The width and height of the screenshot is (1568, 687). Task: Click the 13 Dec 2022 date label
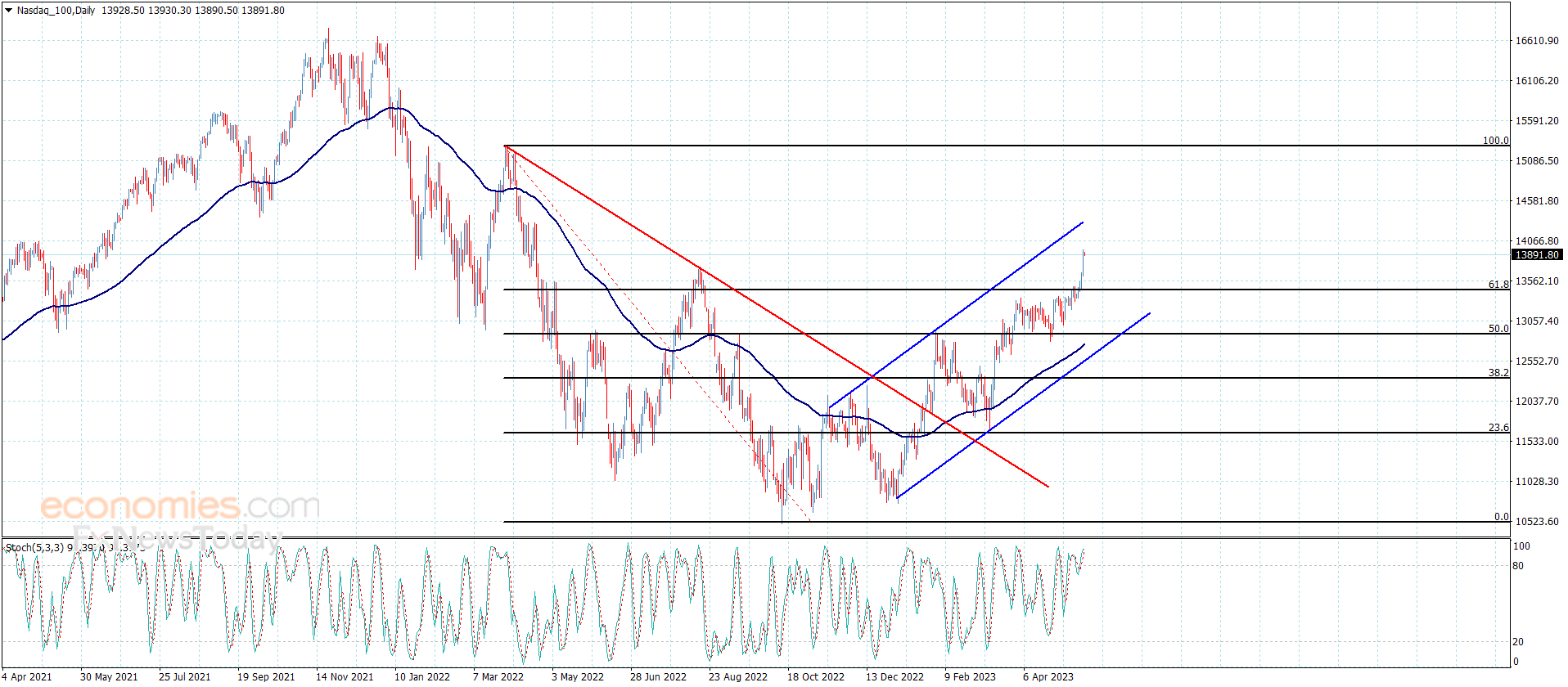tap(895, 676)
